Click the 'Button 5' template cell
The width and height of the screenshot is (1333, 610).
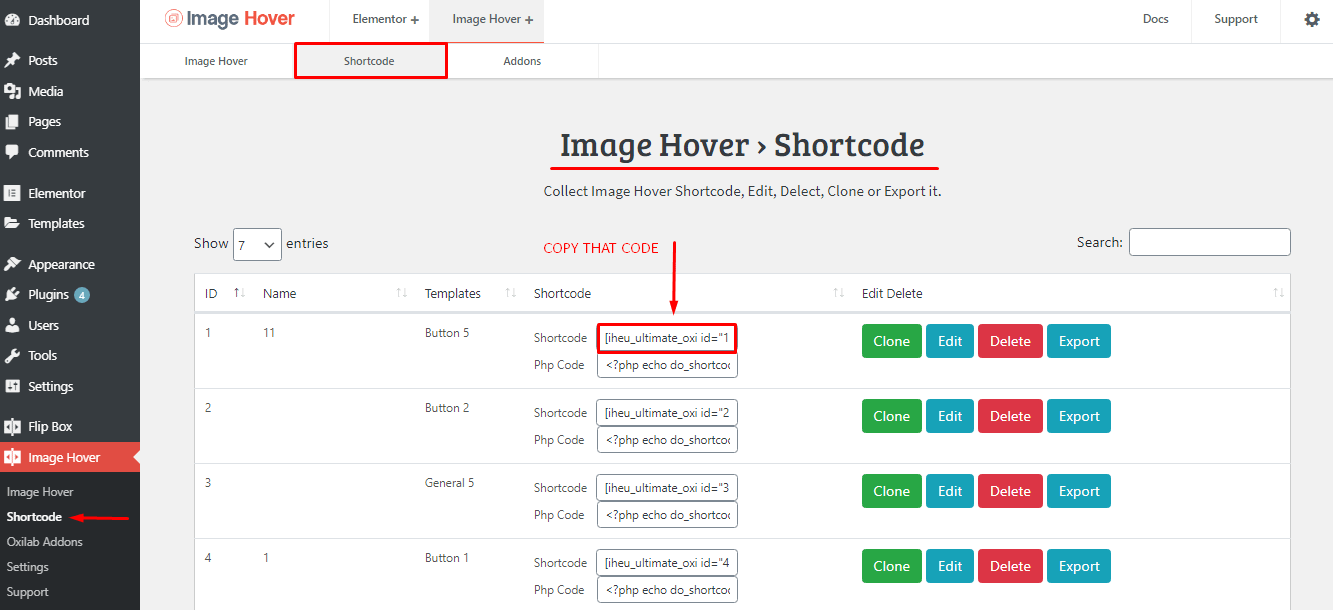click(x=448, y=333)
